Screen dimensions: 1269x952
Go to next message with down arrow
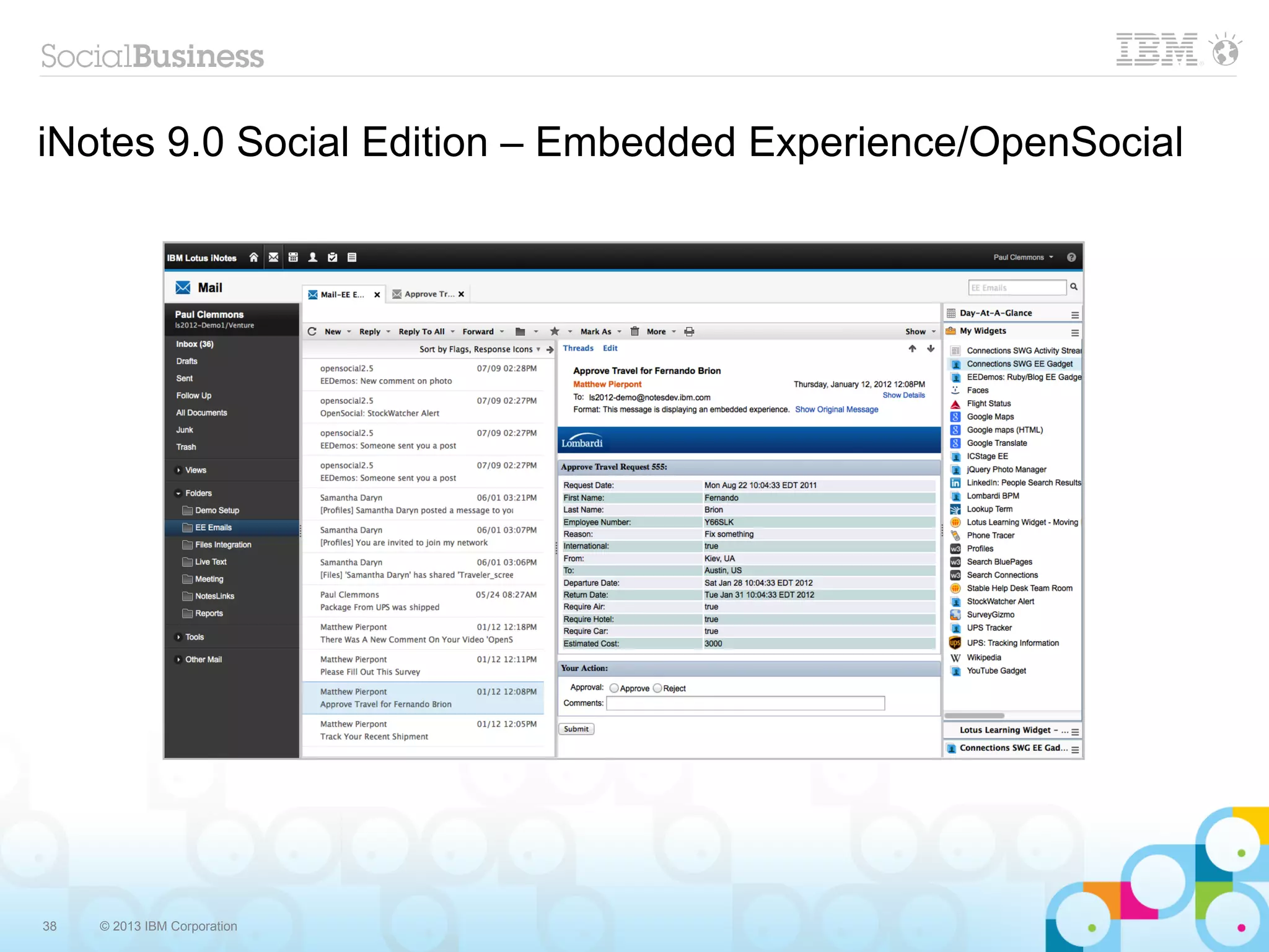coord(931,349)
